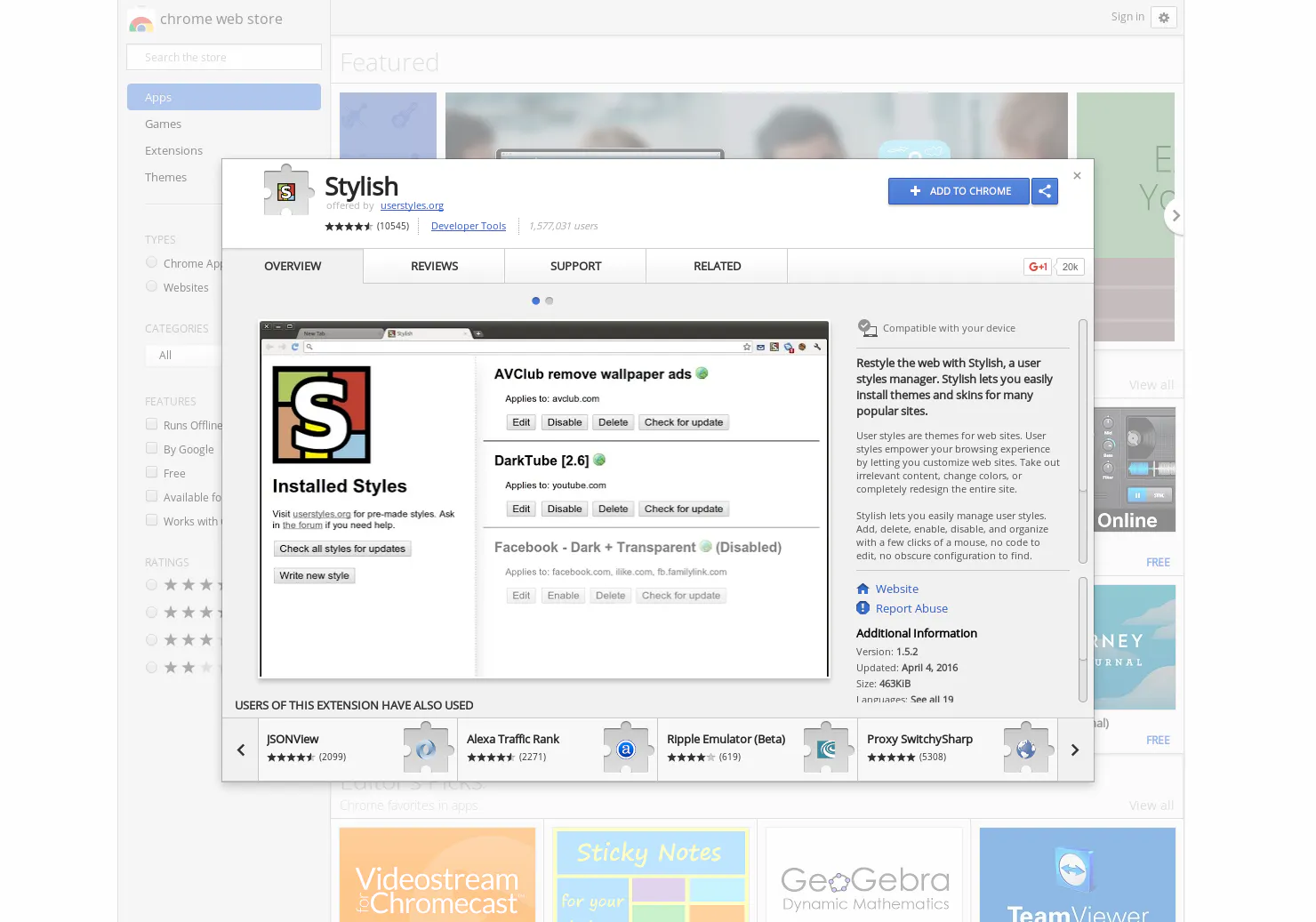Select the second screenshot carousel dot
1316x922 pixels.
tap(550, 301)
